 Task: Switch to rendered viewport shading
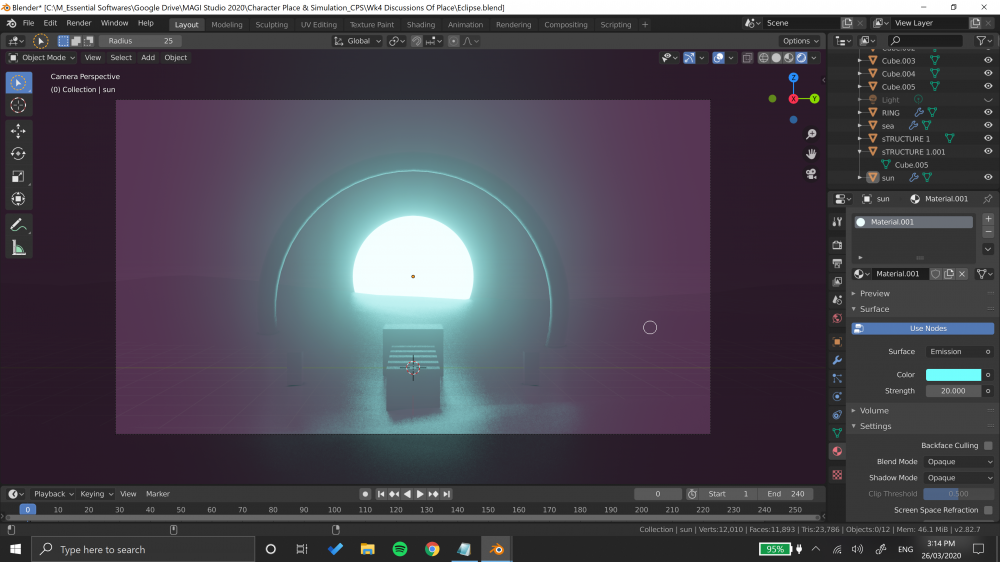(x=801, y=57)
